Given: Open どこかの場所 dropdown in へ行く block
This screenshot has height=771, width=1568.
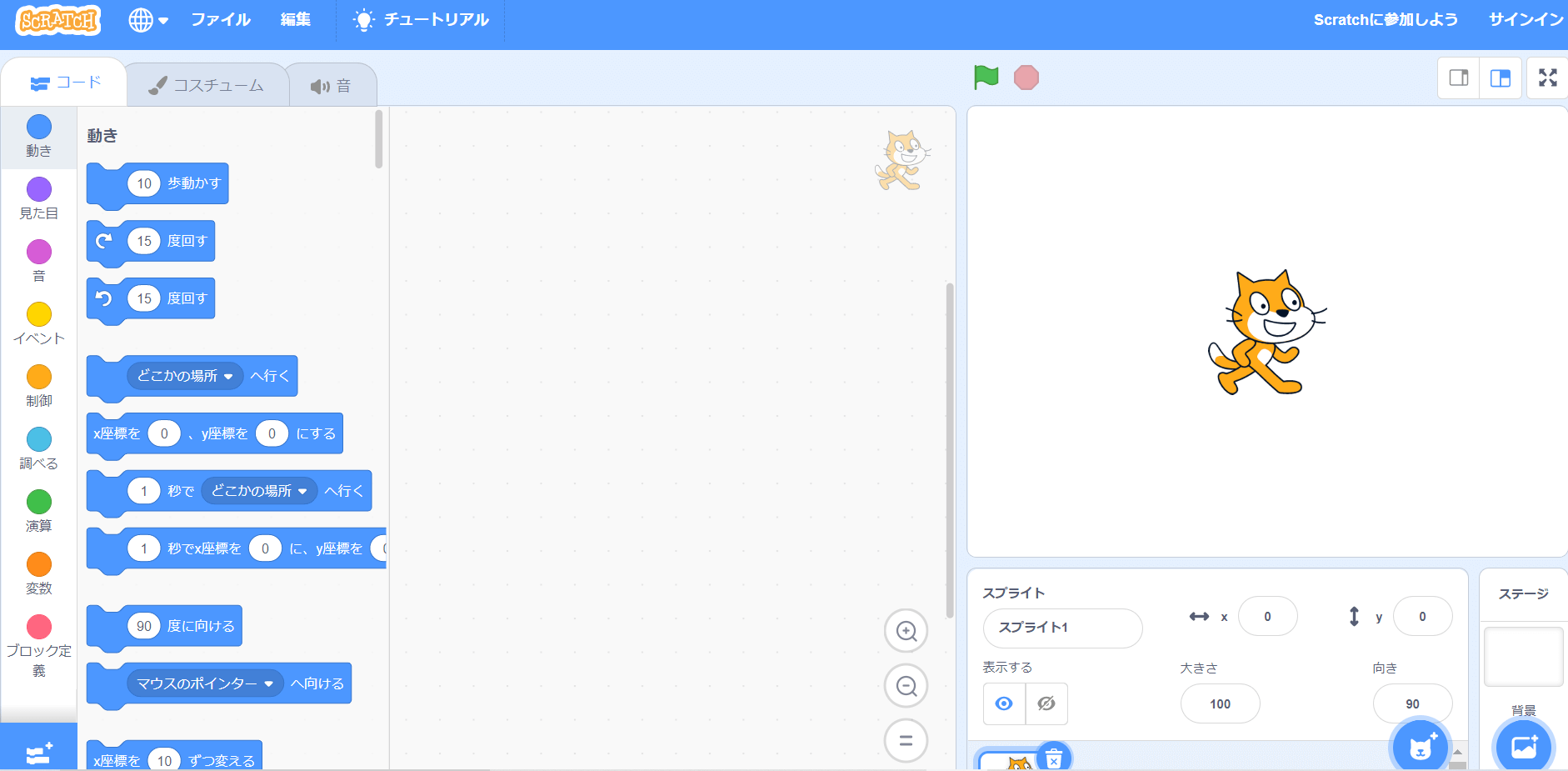Looking at the screenshot, I should (185, 376).
